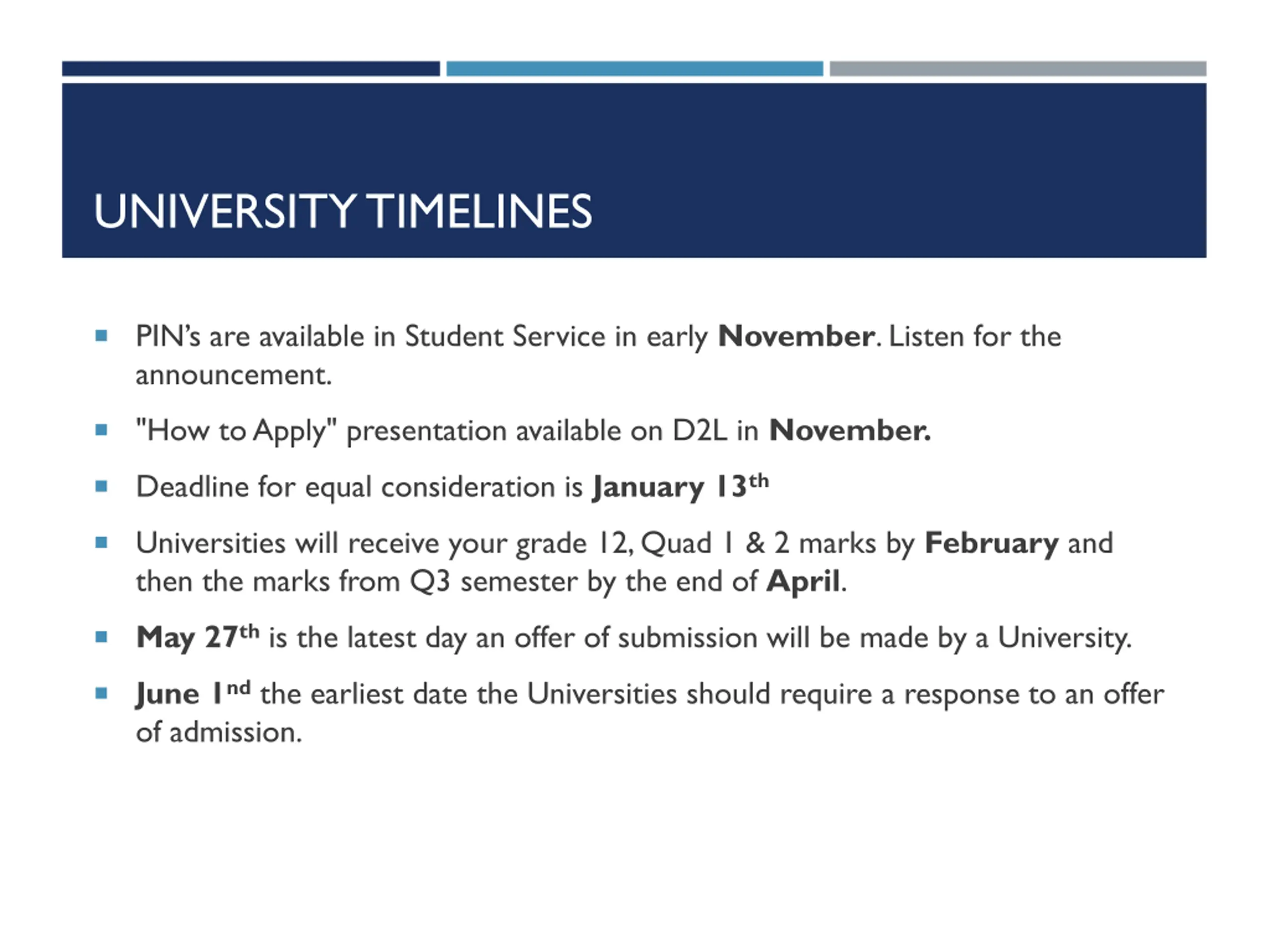Click the square bullet beside PIN's line
This screenshot has height=952, width=1270.
(x=102, y=336)
